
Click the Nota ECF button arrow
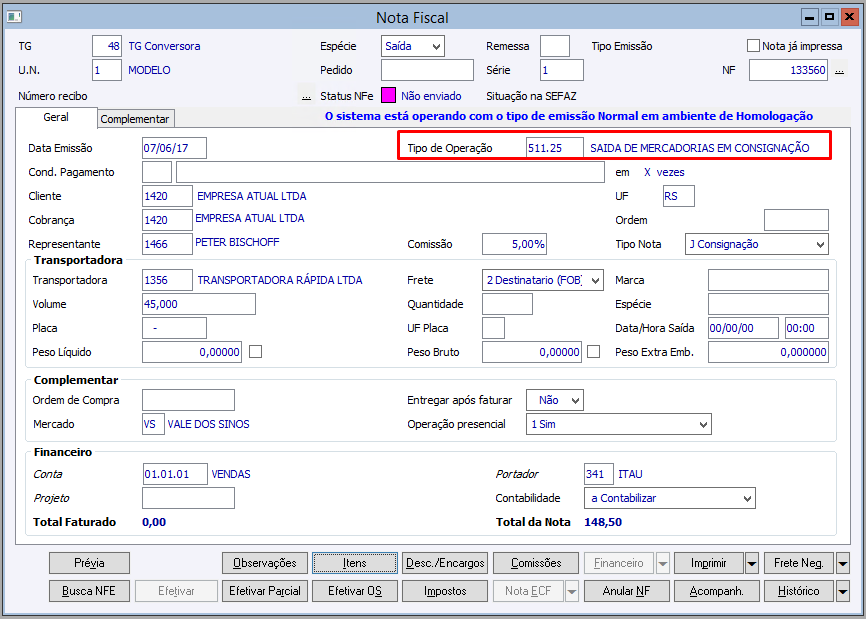572,591
